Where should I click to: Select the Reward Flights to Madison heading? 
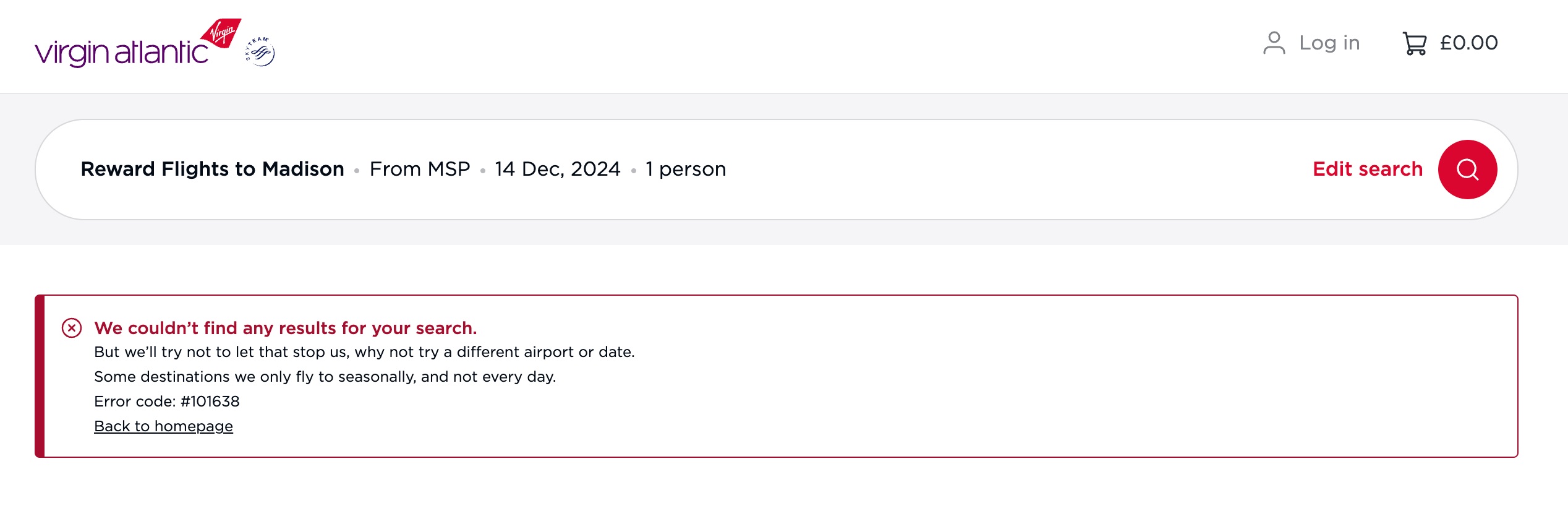(x=212, y=168)
